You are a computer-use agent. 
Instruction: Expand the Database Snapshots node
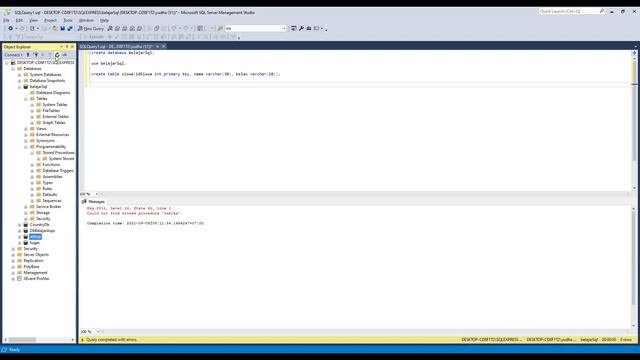click(x=20, y=81)
